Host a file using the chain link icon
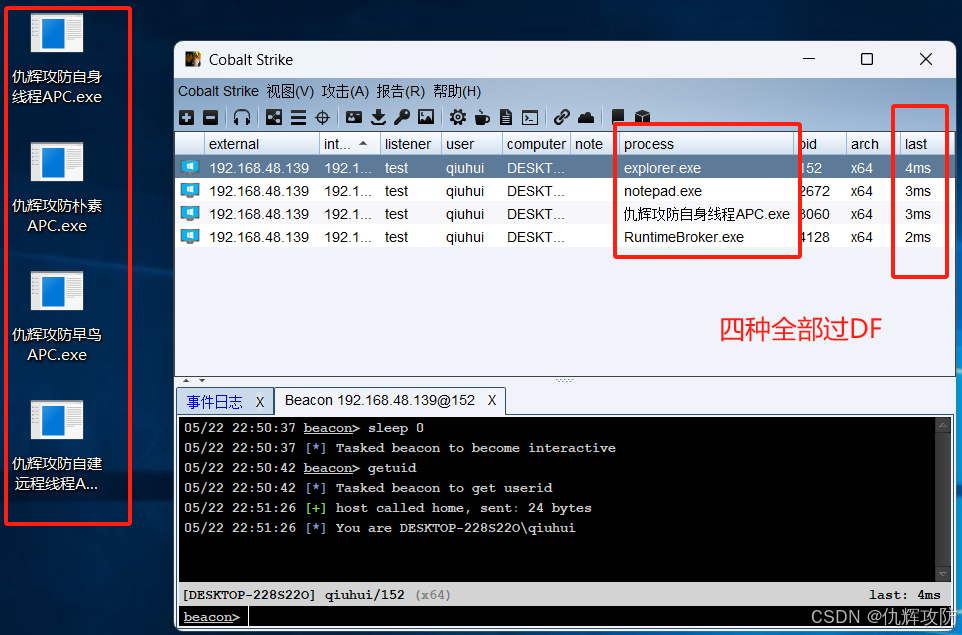The width and height of the screenshot is (962, 635). [x=561, y=117]
